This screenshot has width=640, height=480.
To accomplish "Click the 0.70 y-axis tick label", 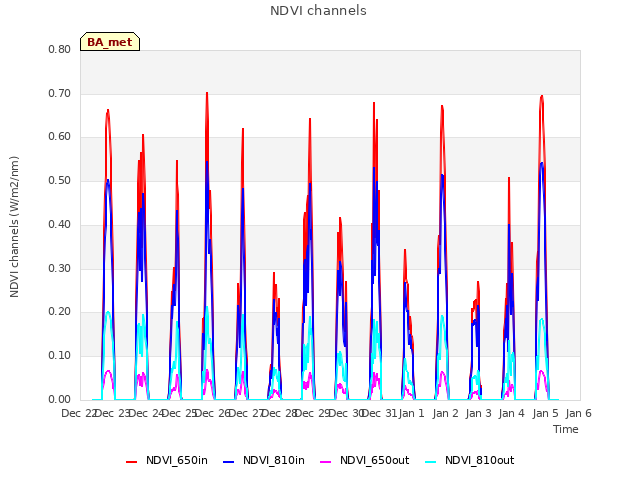I will [x=60, y=93].
